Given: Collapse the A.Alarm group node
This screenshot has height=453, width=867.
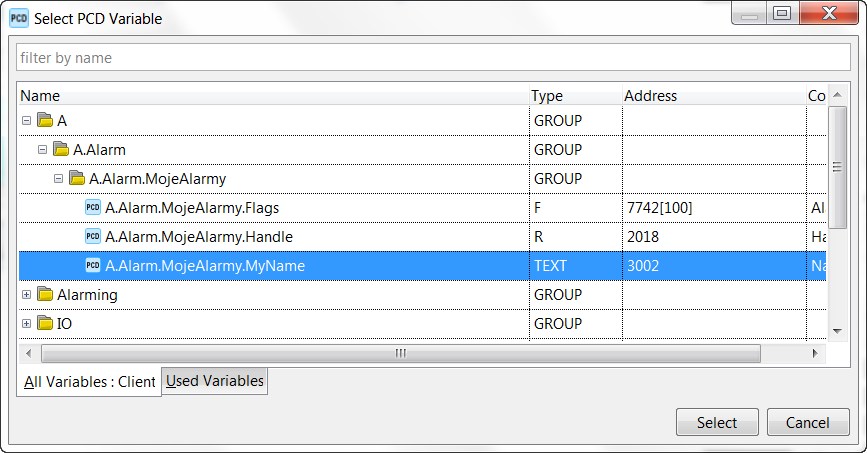Looking at the screenshot, I should click(x=42, y=149).
